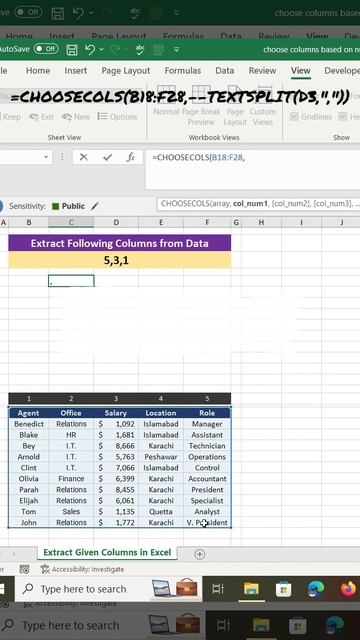Click Page Break Preview button

pos(201,106)
